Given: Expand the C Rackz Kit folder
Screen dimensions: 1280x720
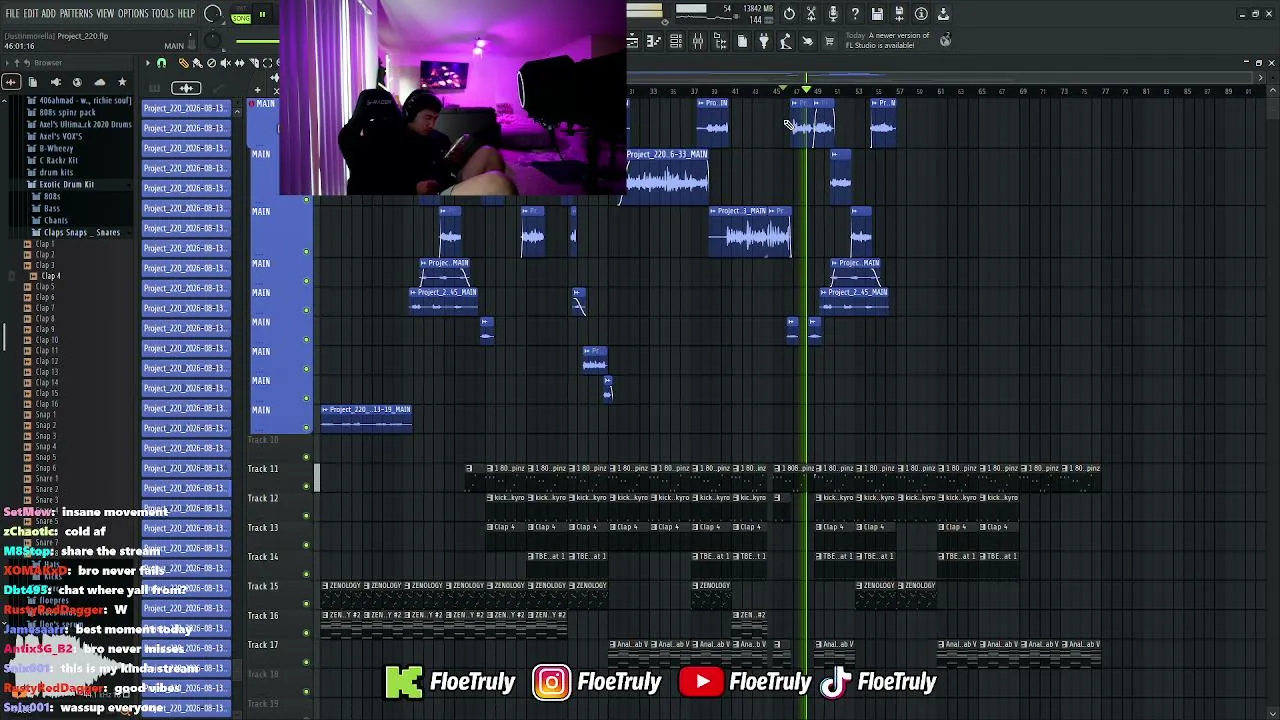Looking at the screenshot, I should 53,160.
